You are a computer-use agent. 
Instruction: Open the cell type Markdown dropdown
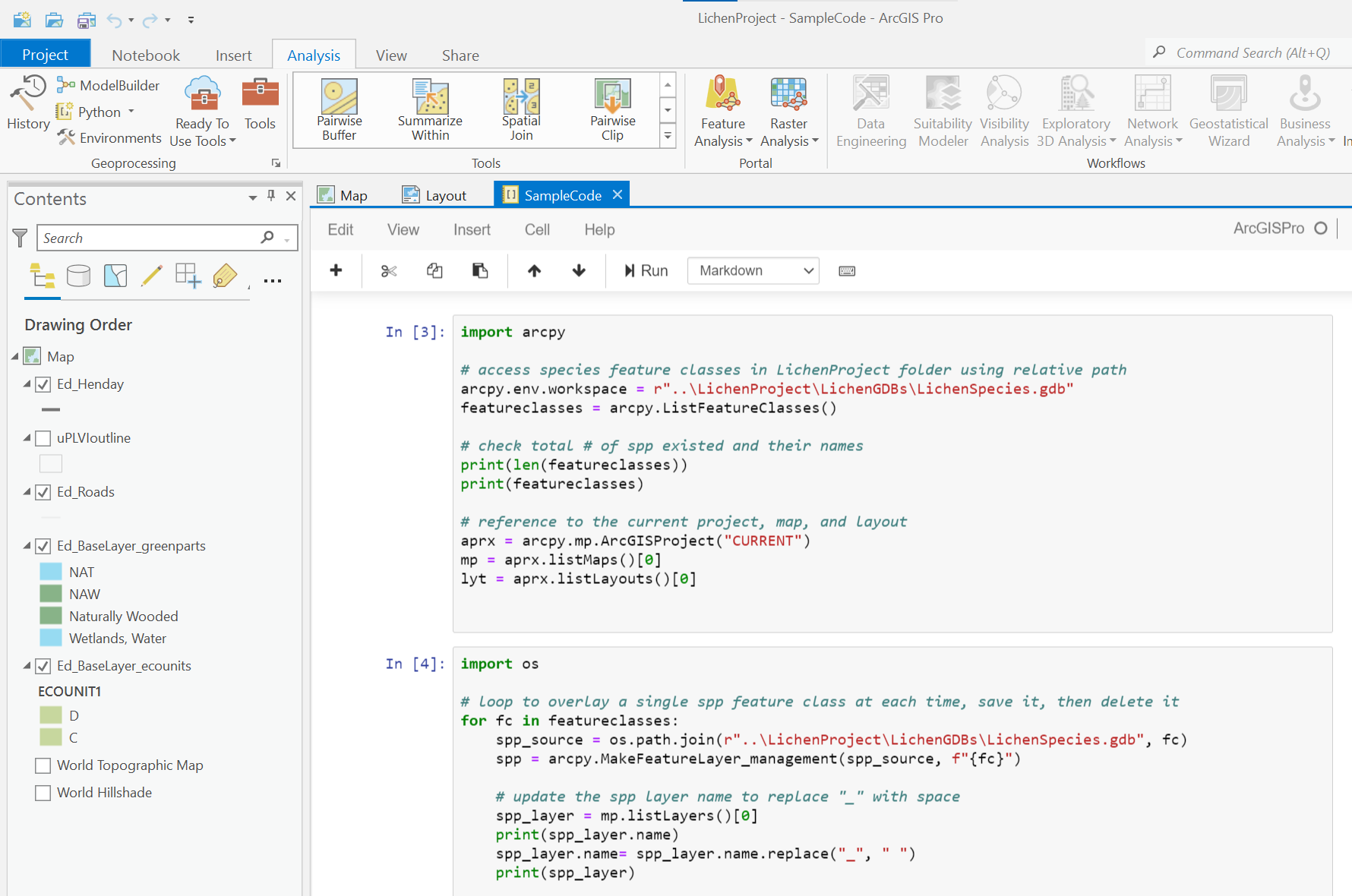point(753,271)
